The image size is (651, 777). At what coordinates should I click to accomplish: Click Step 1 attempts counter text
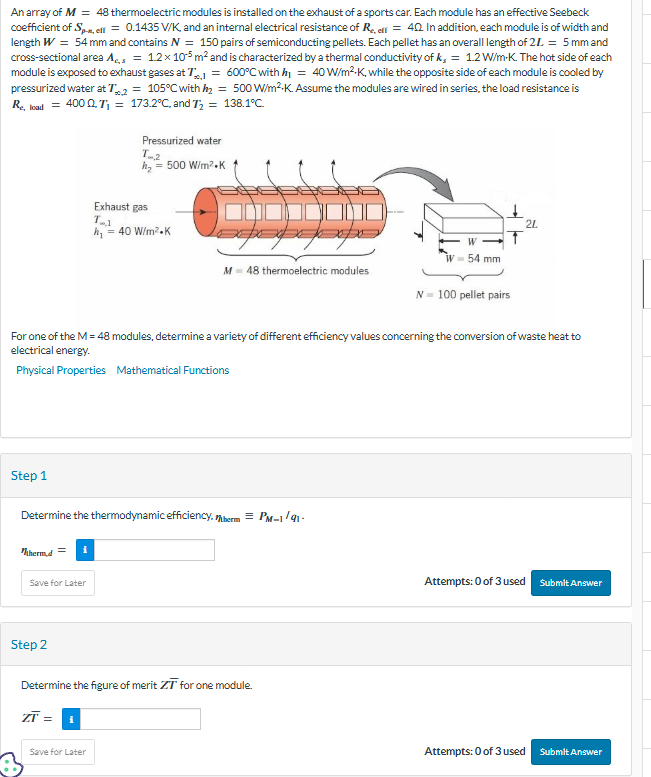[x=475, y=581]
